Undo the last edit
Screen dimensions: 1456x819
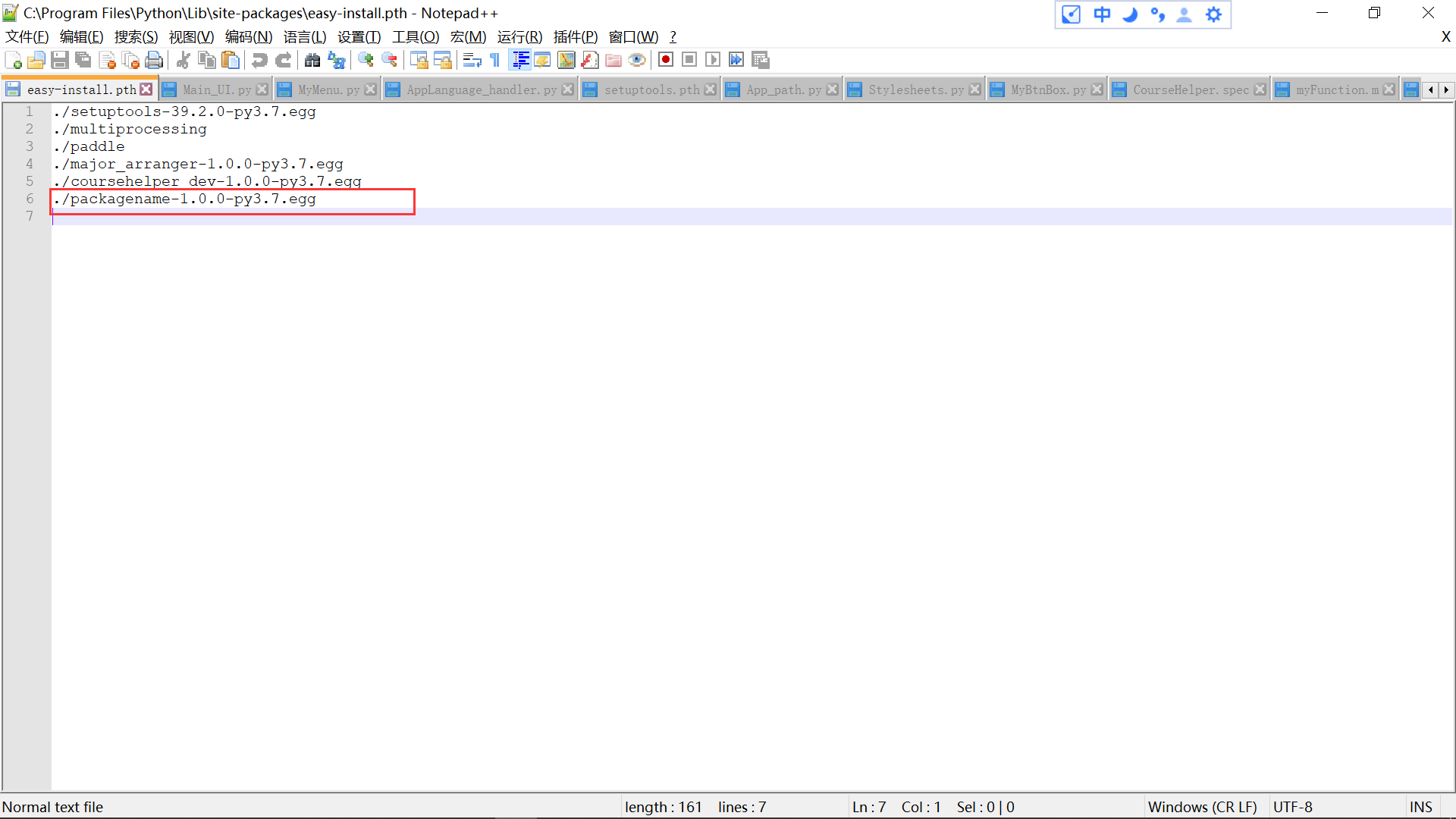tap(259, 60)
